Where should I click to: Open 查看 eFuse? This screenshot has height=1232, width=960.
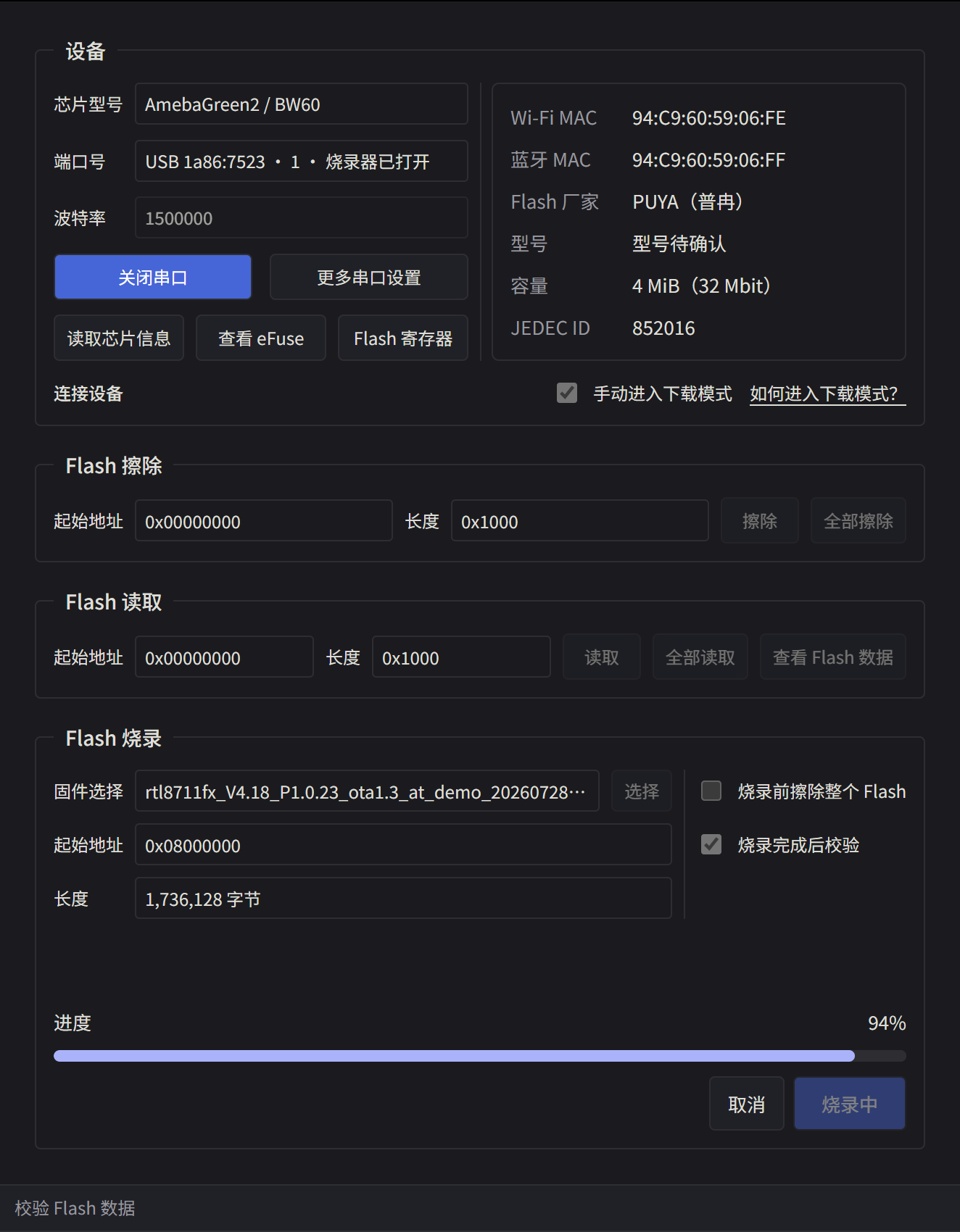tap(261, 338)
